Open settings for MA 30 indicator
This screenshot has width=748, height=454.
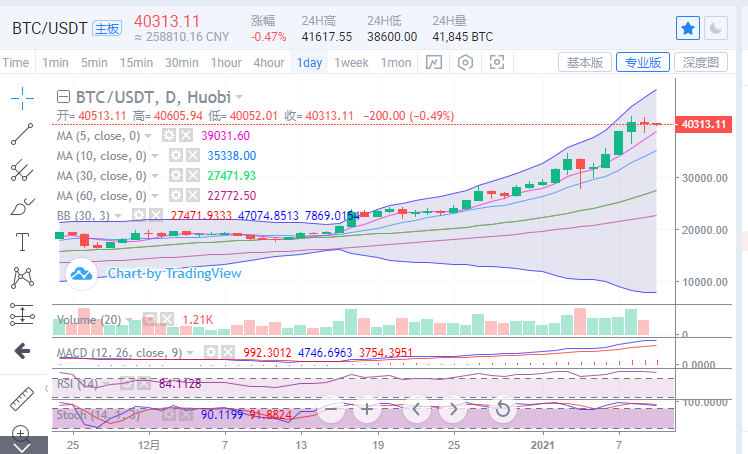click(176, 175)
